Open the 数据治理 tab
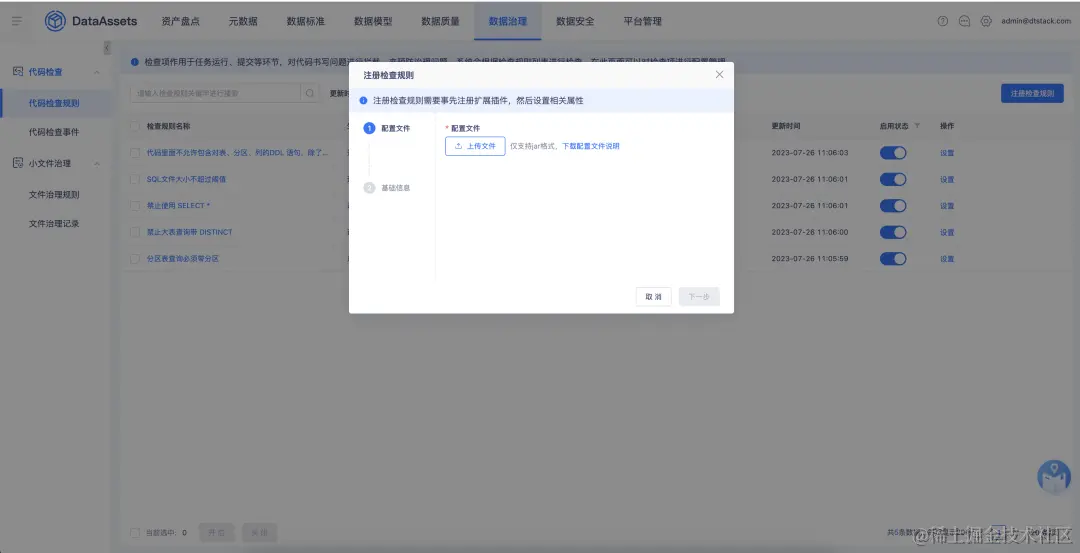This screenshot has width=1080, height=553. [x=508, y=21]
